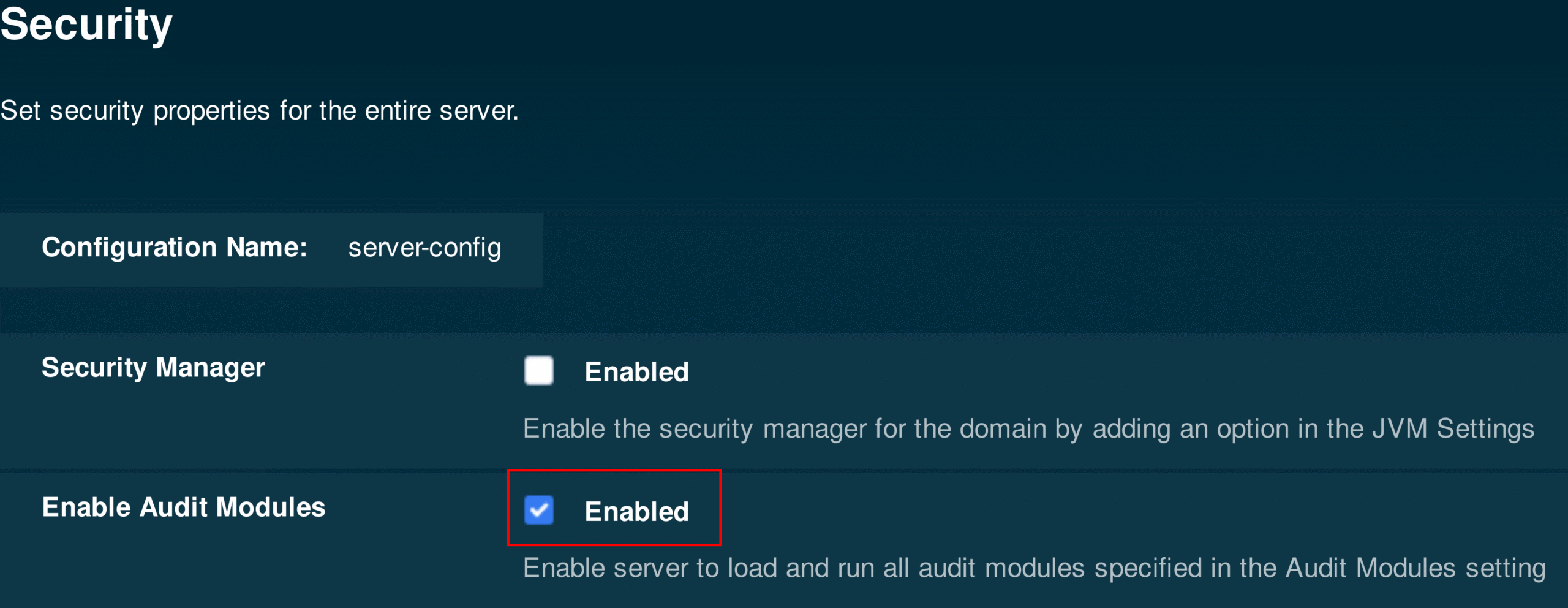Click the Enable Audit Modules row label
1568x608 pixels.
pyautogui.click(x=184, y=507)
